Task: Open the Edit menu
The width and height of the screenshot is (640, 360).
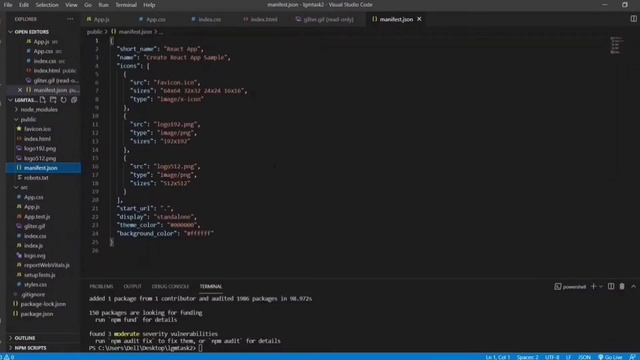Action: [x=24, y=5]
